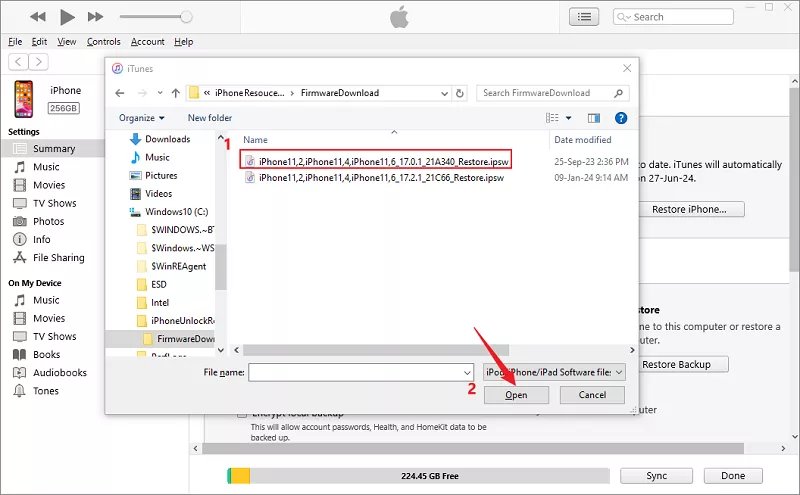The image size is (800, 495).
Task: Open the file type filter dropdown
Action: tap(554, 373)
